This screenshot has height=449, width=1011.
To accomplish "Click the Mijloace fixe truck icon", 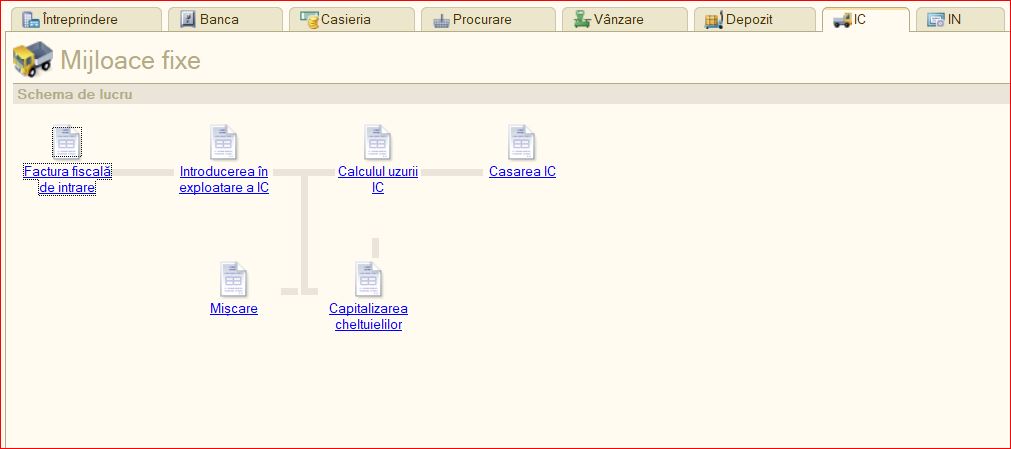I will 32,61.
